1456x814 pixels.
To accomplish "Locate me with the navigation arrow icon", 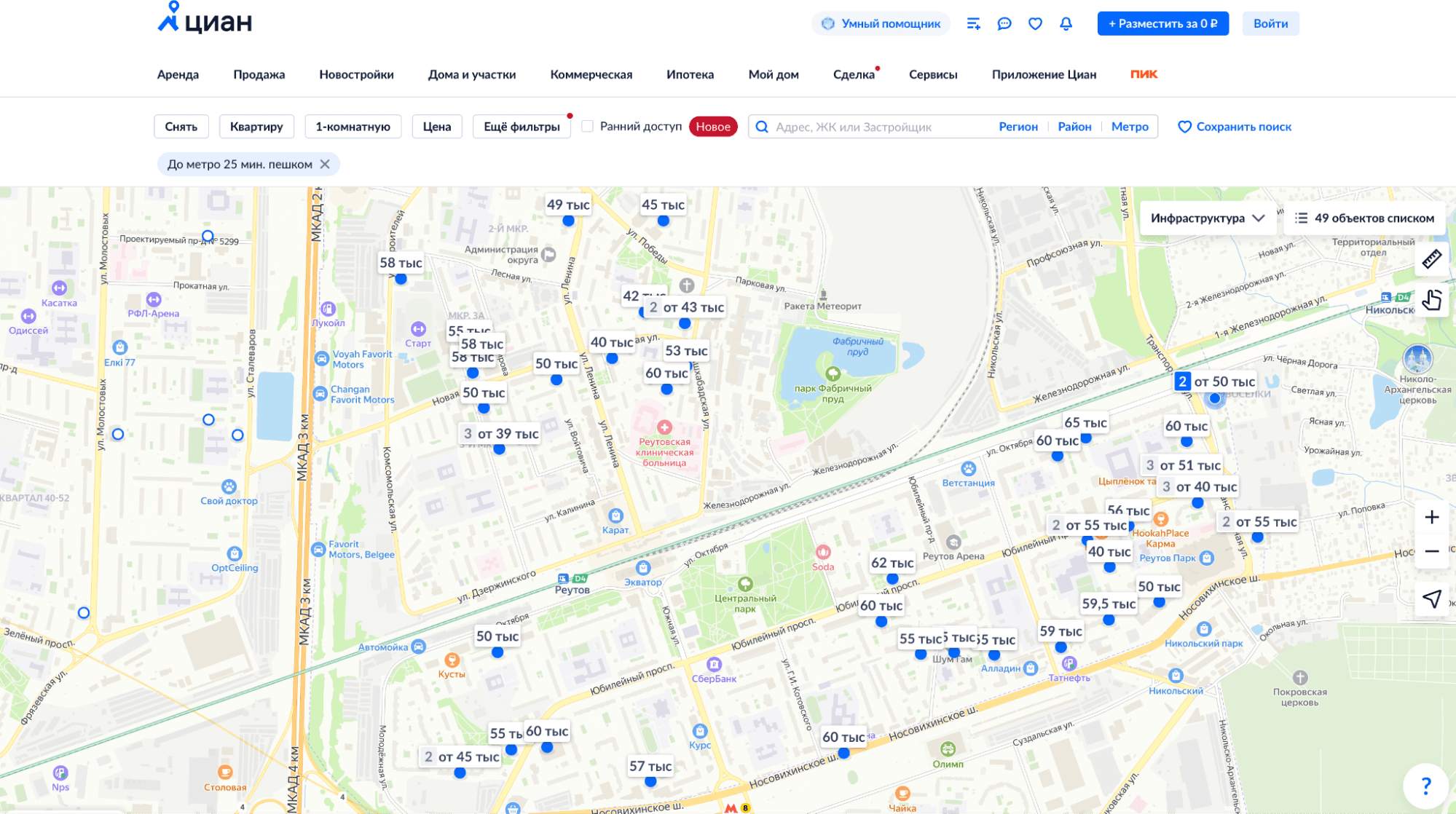I will (1431, 598).
